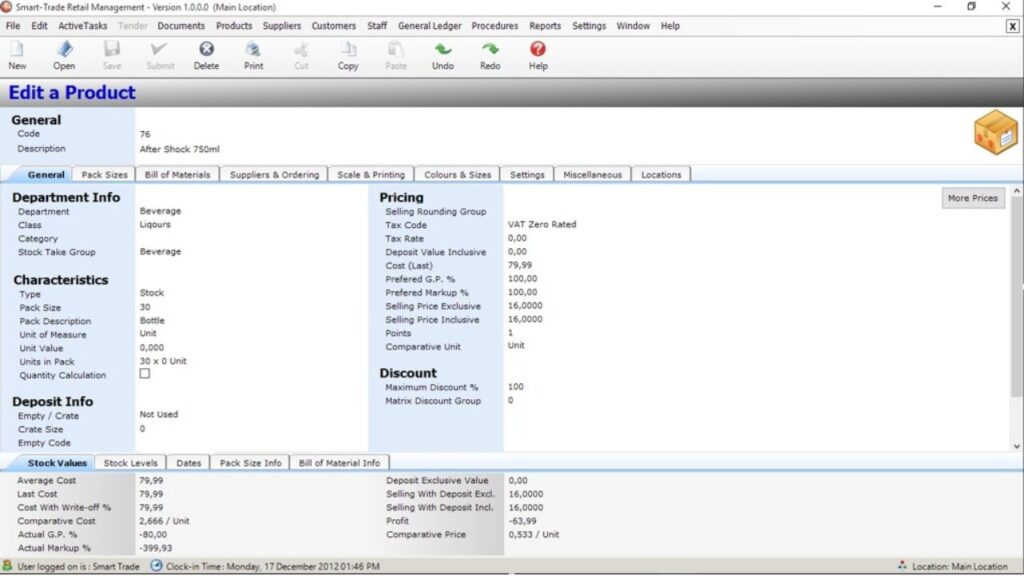The height and width of the screenshot is (576, 1024).
Task: Copy using the Copy toolbar icon
Action: 347,55
